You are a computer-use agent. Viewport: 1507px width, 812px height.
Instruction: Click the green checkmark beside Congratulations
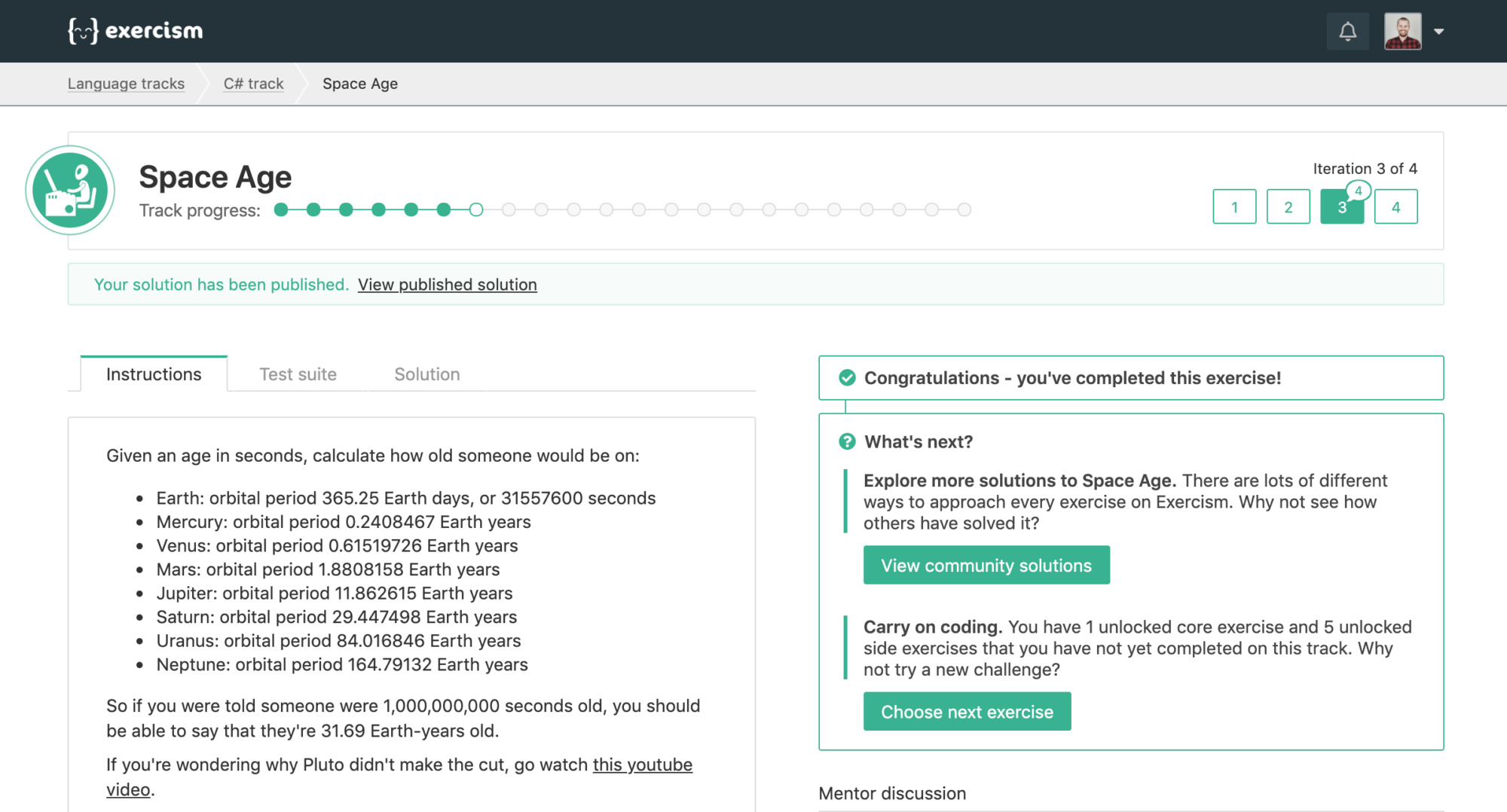(x=847, y=377)
